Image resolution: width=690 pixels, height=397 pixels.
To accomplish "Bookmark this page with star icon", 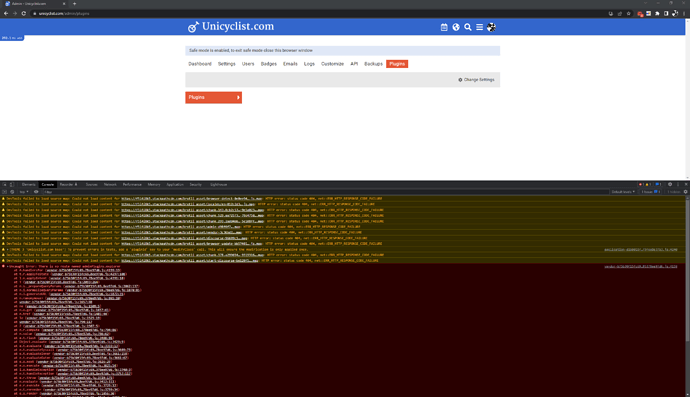I will click(x=628, y=14).
